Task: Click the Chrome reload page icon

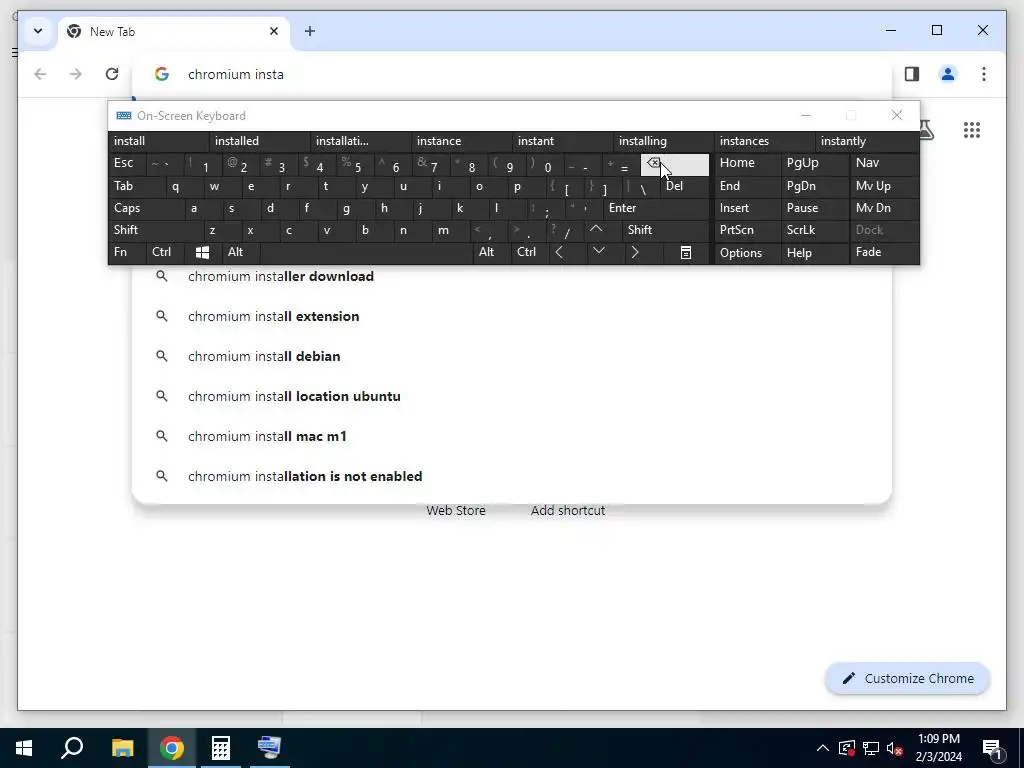Action: [112, 74]
